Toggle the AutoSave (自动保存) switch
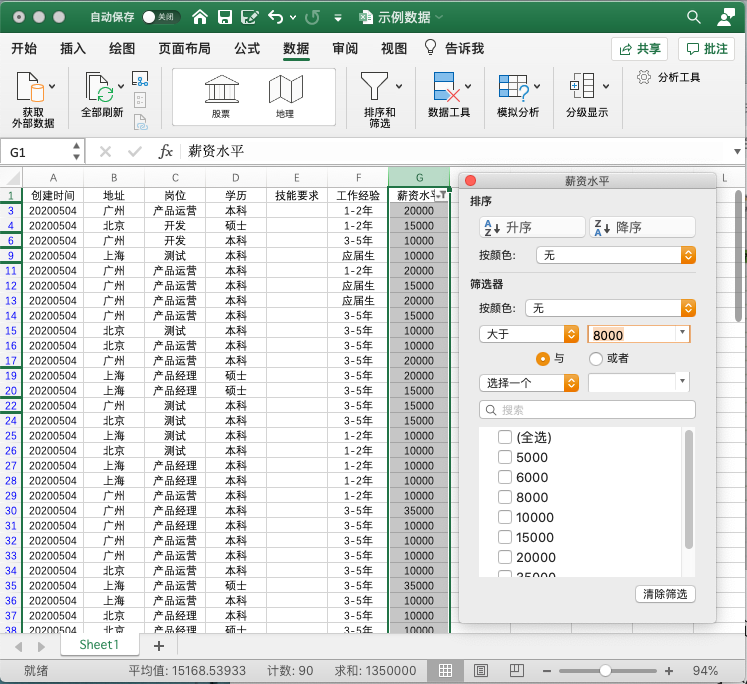 pos(160,17)
